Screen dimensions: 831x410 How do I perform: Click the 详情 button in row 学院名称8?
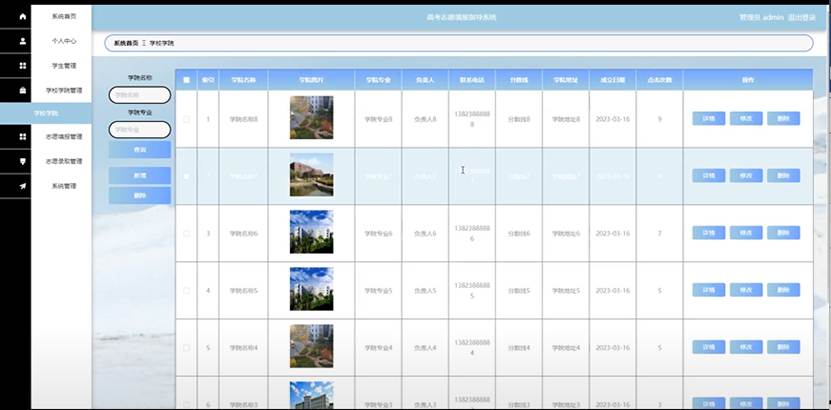tap(709, 119)
